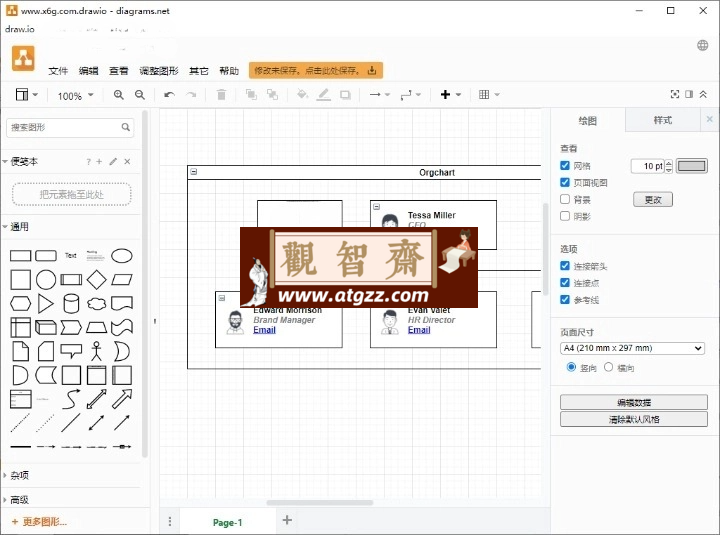720x535 pixels.
Task: Click the search magnifier in shapes box
Action: [125, 127]
